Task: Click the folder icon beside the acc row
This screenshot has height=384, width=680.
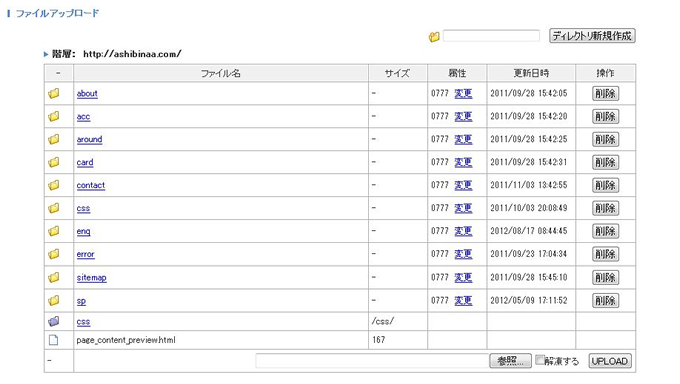Action: coord(54,116)
